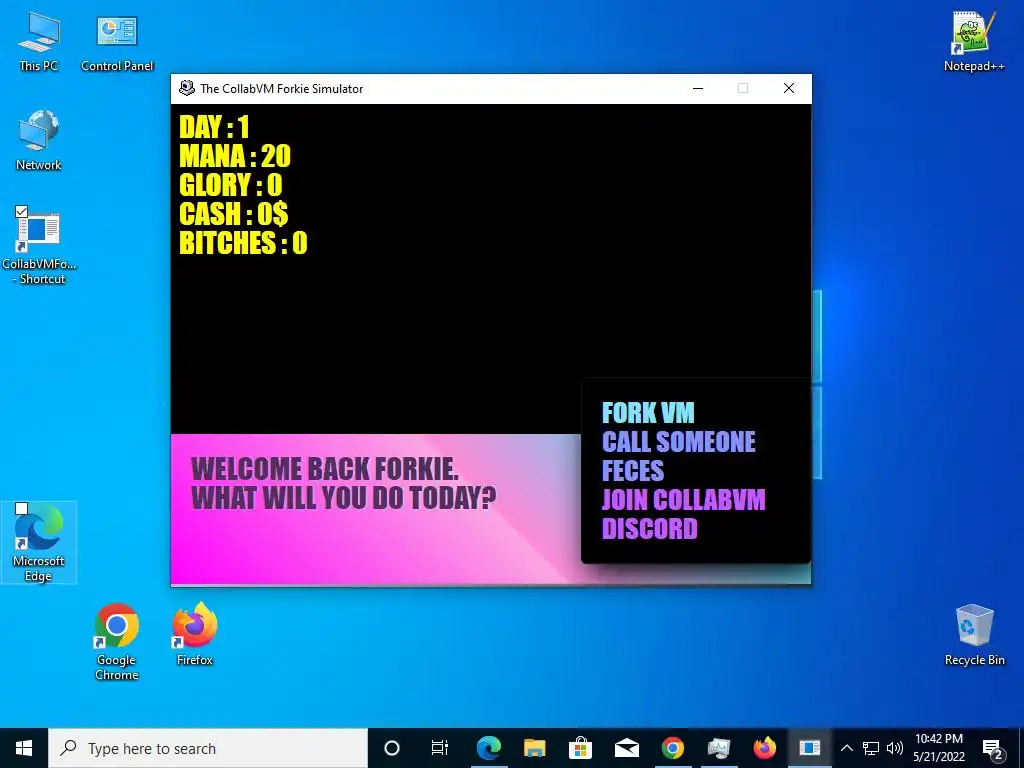Click the DAY : 1 counter text
The image size is (1024, 768).
[214, 127]
